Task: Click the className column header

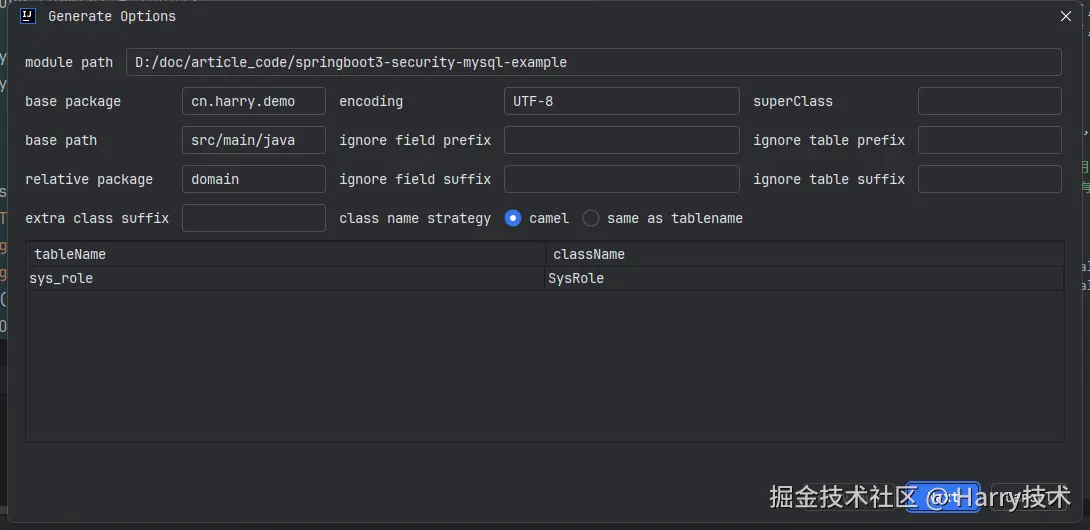Action: pyautogui.click(x=803, y=254)
